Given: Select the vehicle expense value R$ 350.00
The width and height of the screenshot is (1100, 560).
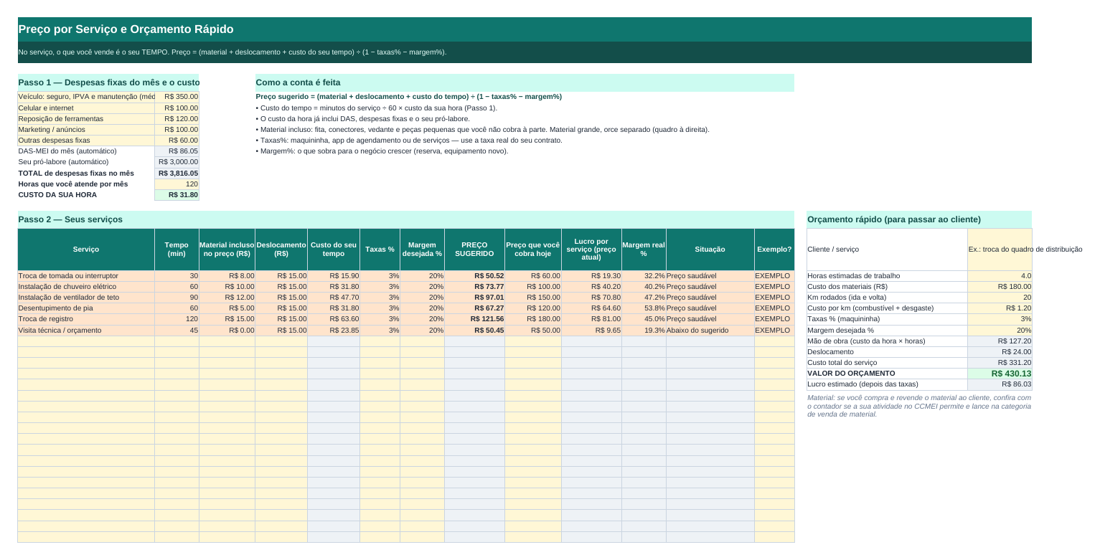Looking at the screenshot, I should click(x=177, y=97).
